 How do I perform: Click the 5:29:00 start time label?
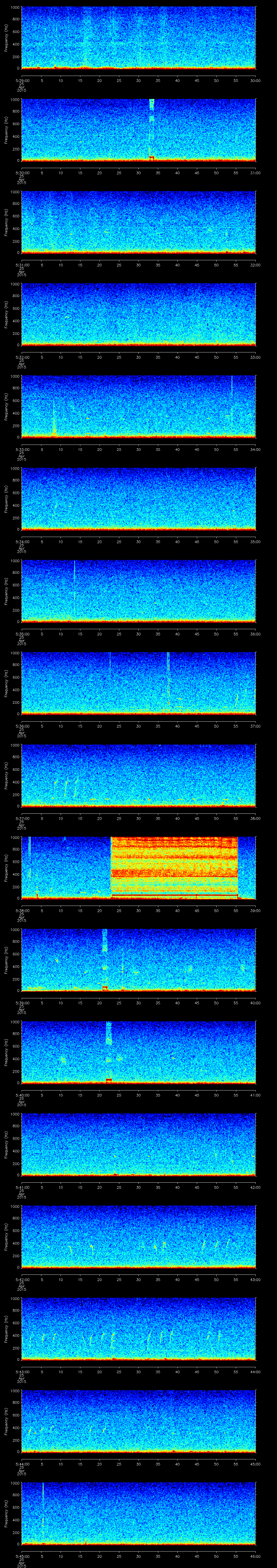point(22,80)
